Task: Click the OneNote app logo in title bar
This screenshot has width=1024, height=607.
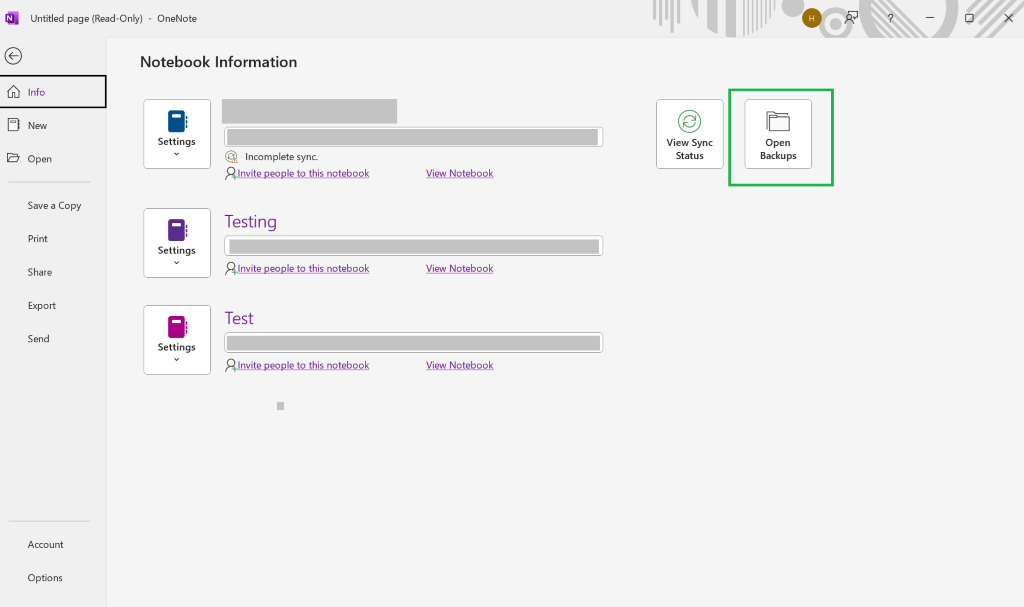Action: pos(12,18)
